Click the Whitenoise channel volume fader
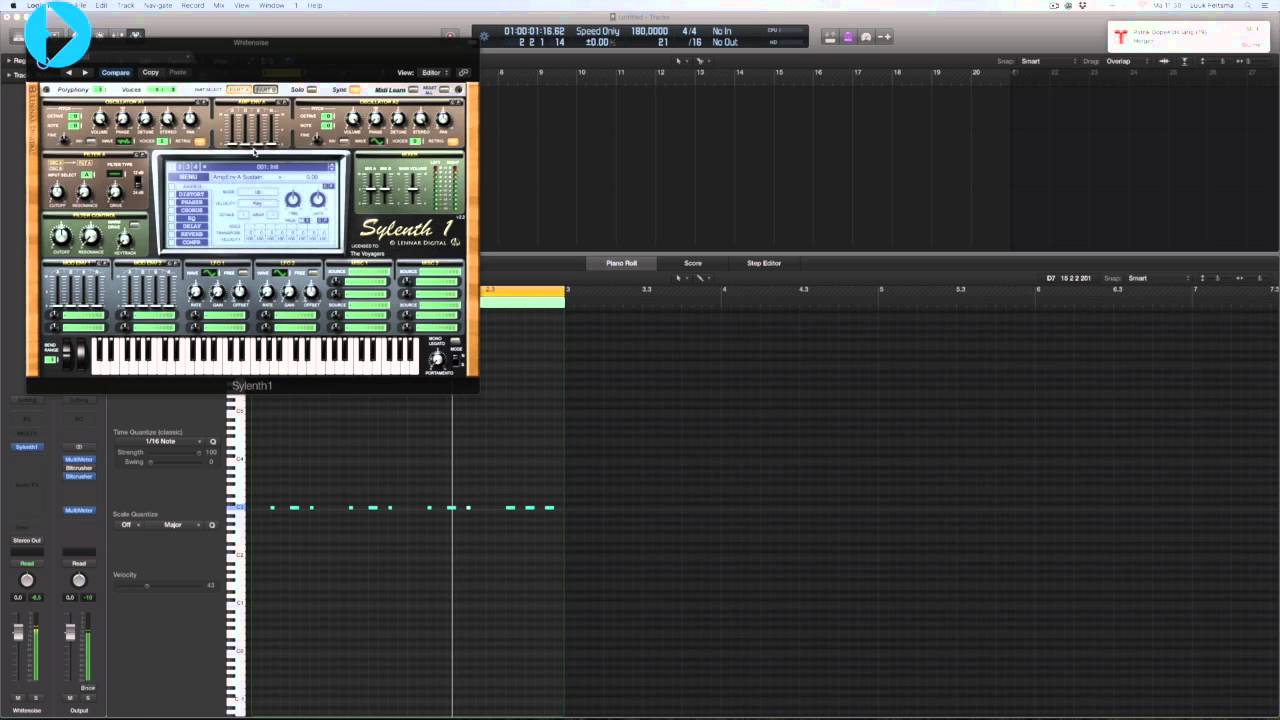1280x720 pixels. point(18,632)
